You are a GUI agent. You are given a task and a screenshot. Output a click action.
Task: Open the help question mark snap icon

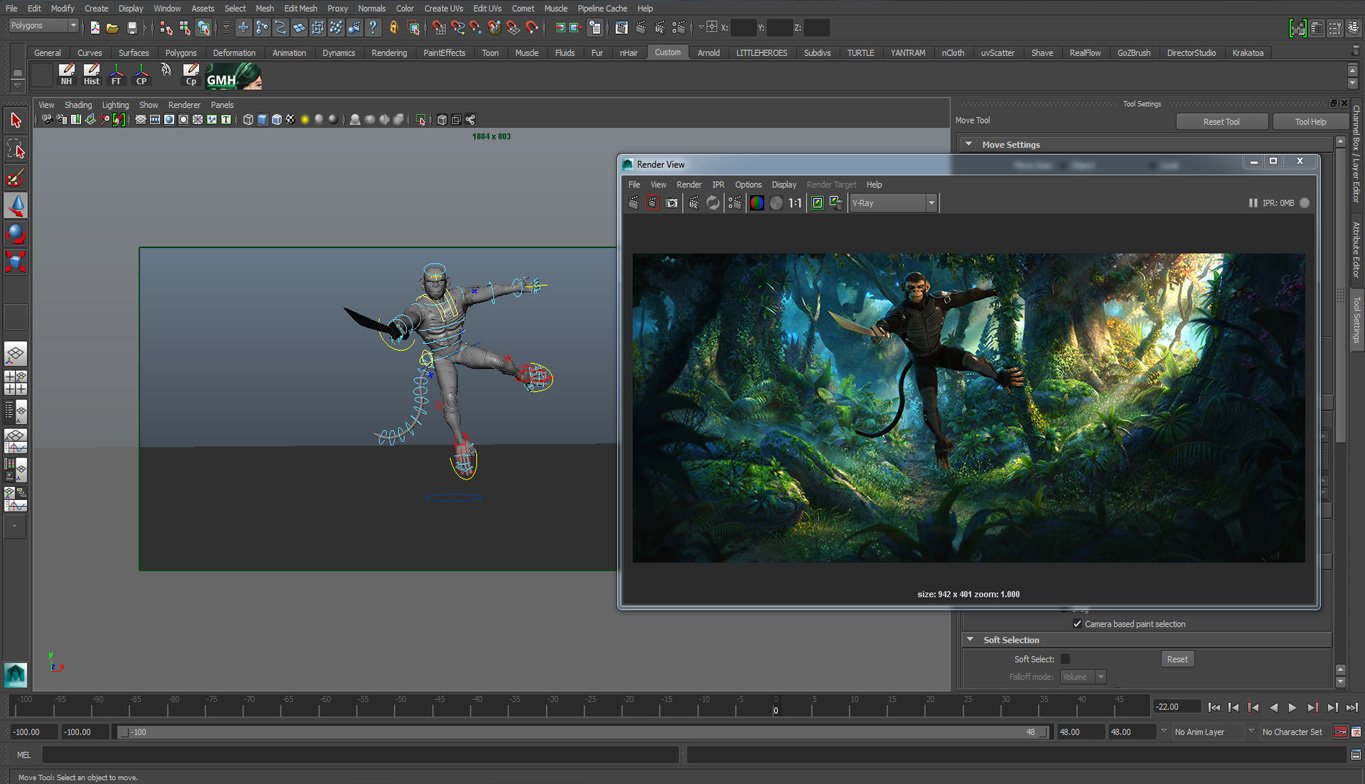pos(373,28)
